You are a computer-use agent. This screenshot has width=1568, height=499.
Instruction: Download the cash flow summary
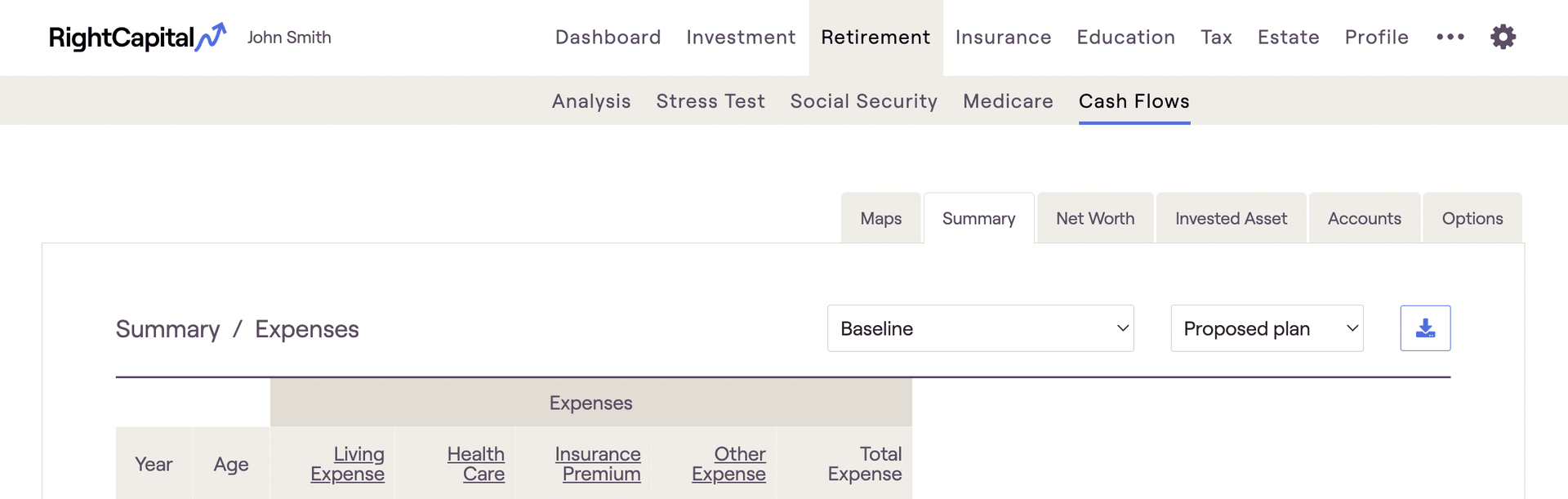[1425, 328]
